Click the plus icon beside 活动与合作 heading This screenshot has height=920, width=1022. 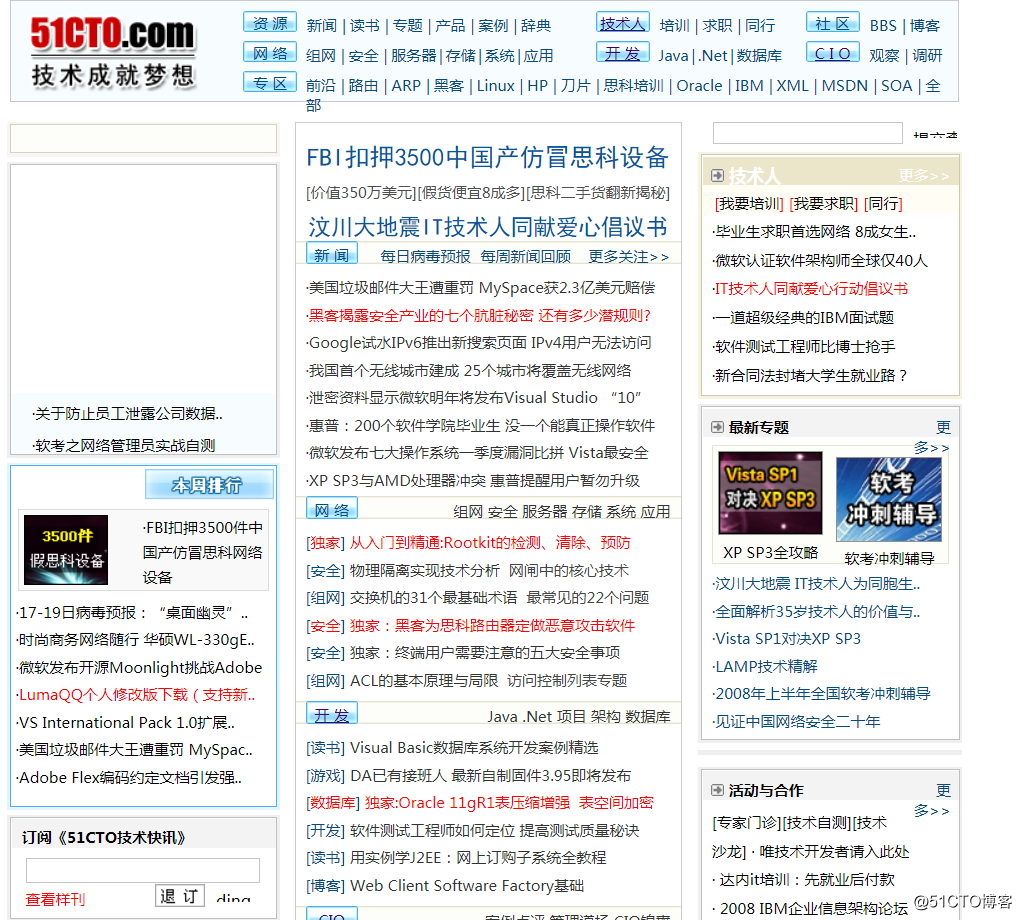point(717,790)
